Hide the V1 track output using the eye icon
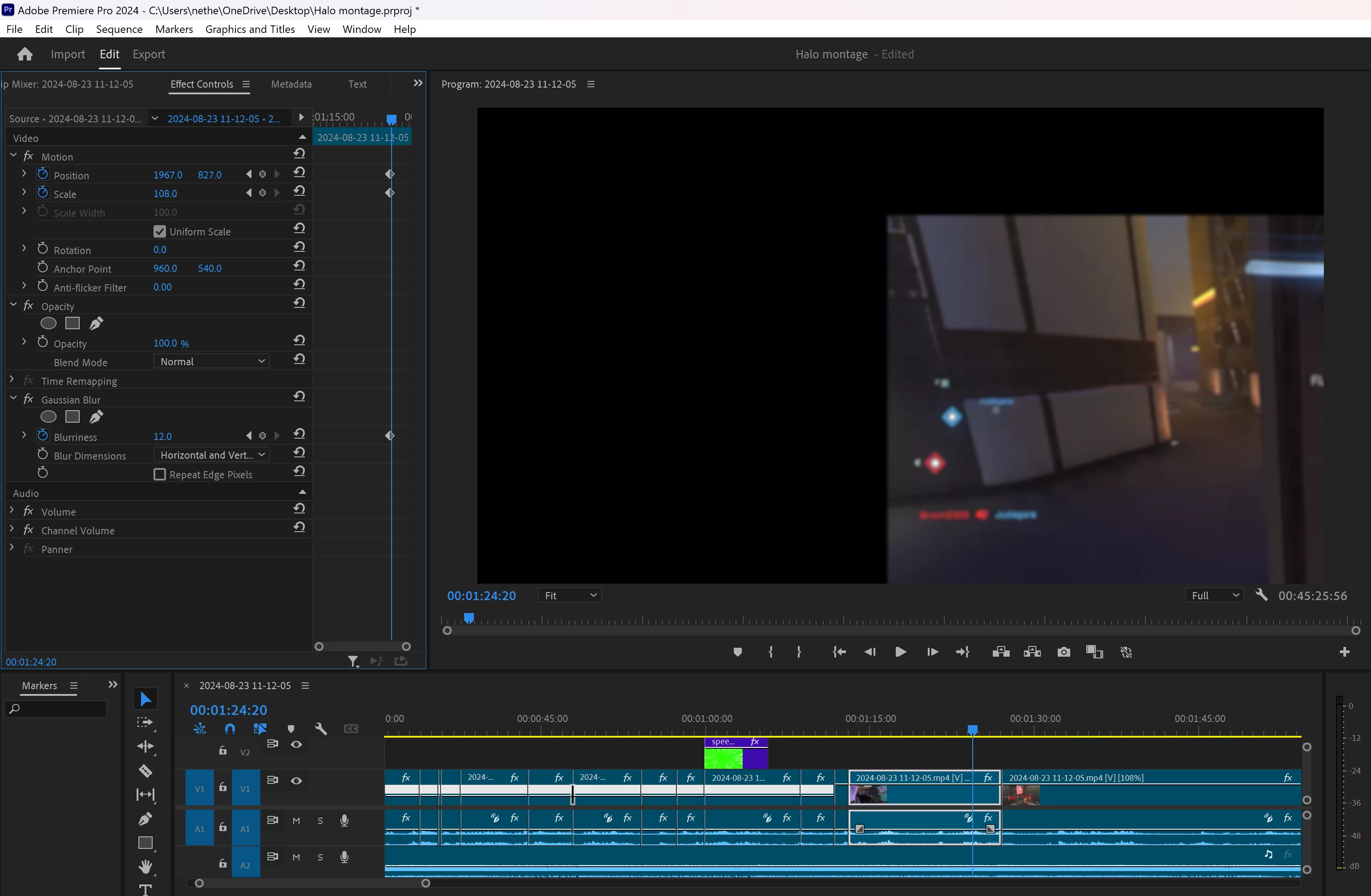Image resolution: width=1371 pixels, height=896 pixels. tap(296, 781)
